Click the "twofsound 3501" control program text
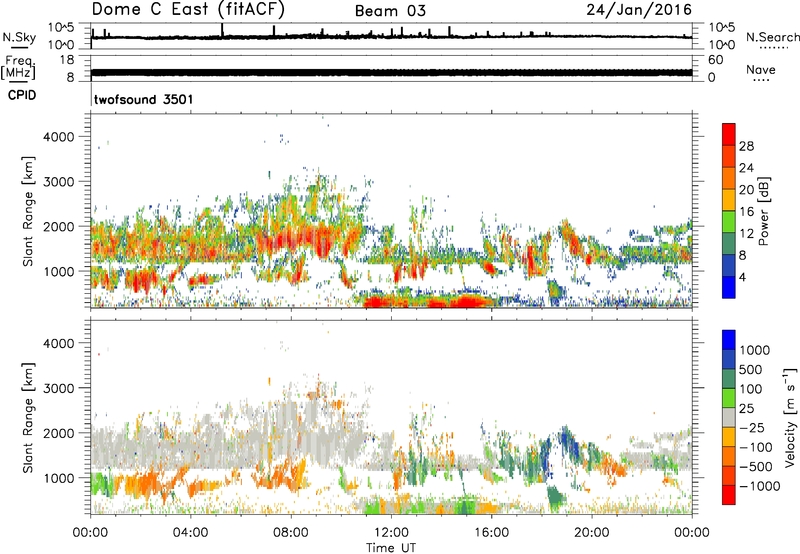Viewport: 800px width, 554px height. [144, 99]
